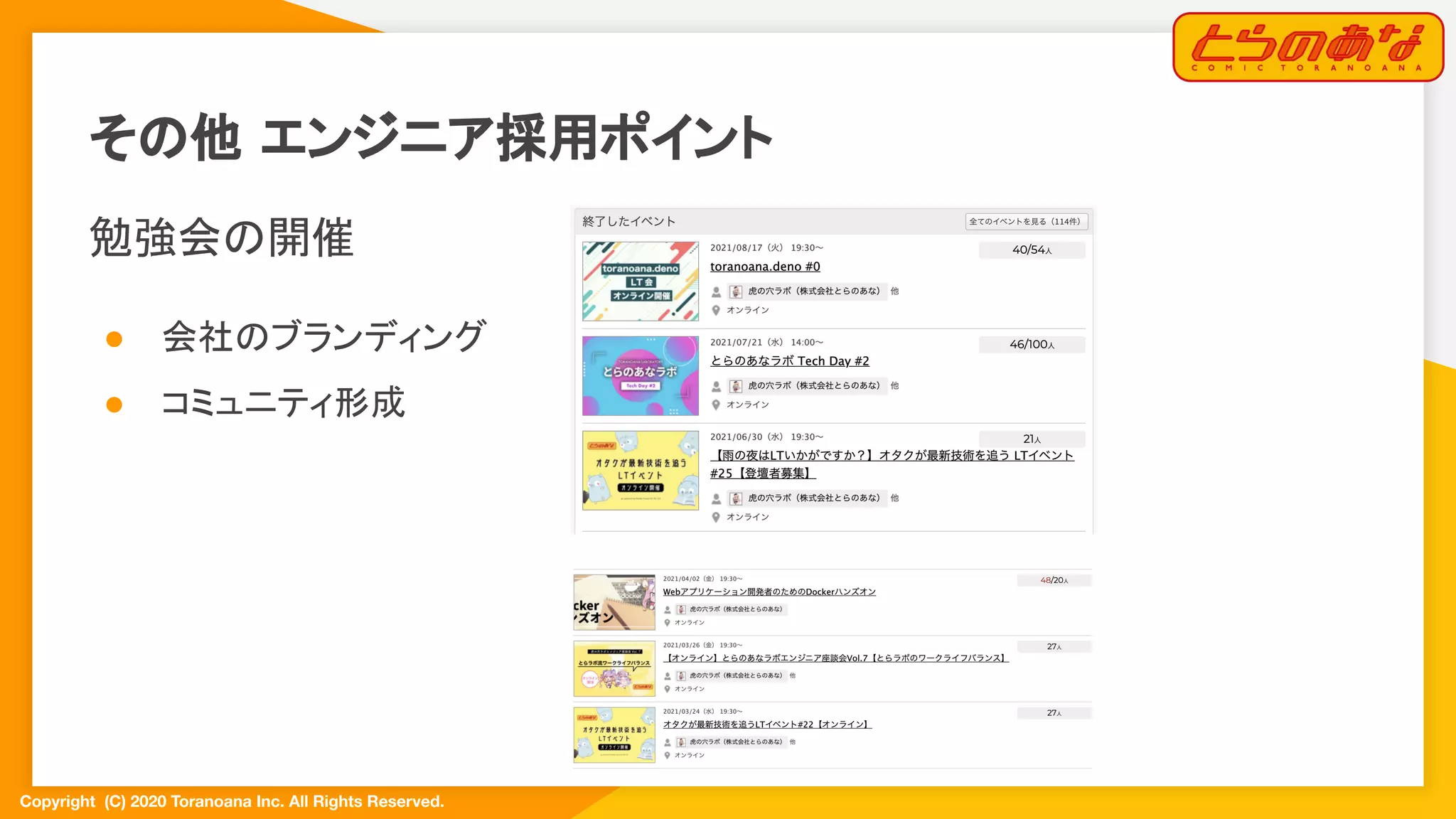Click the とらのあな logo in the corner
Viewport: 1456px width, 819px height.
pyautogui.click(x=1308, y=47)
